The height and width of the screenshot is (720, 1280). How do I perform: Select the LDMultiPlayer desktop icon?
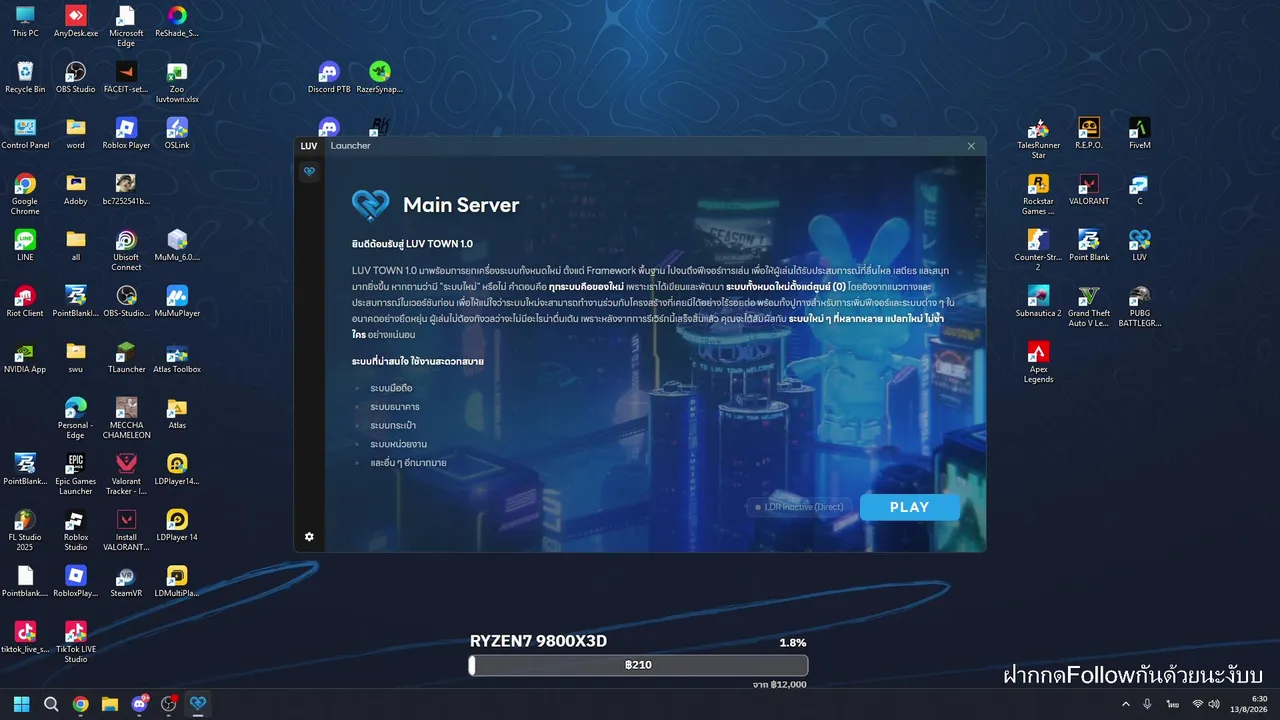pyautogui.click(x=177, y=581)
